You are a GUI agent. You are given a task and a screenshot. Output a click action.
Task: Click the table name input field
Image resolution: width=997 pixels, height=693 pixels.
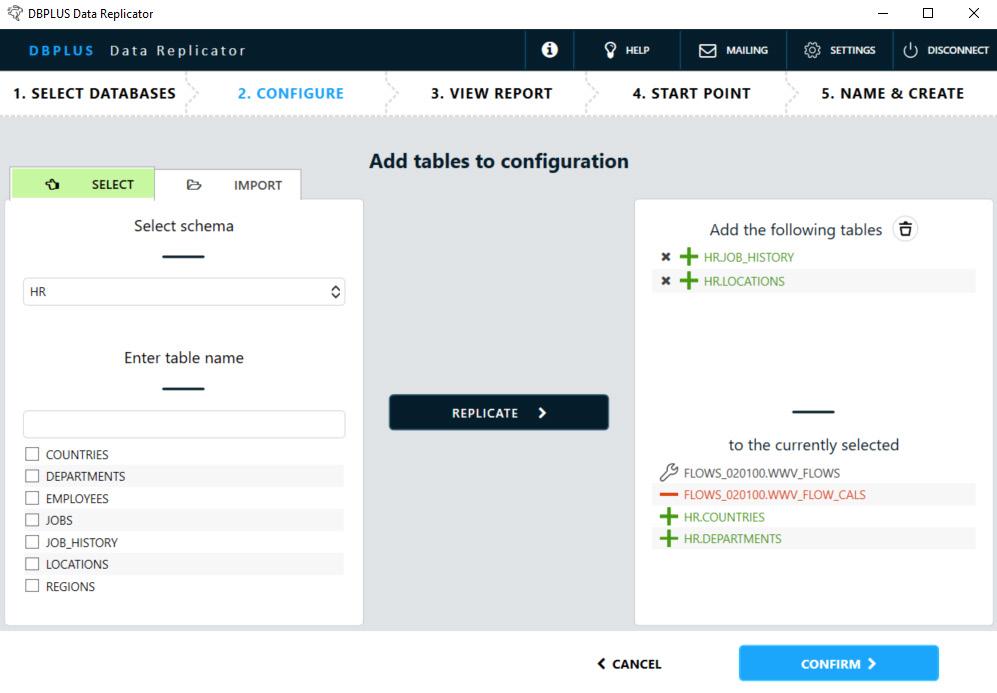pos(184,424)
